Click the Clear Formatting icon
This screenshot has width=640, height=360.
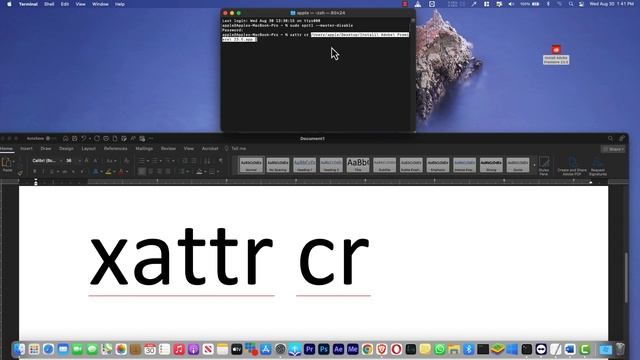[x=126, y=161]
